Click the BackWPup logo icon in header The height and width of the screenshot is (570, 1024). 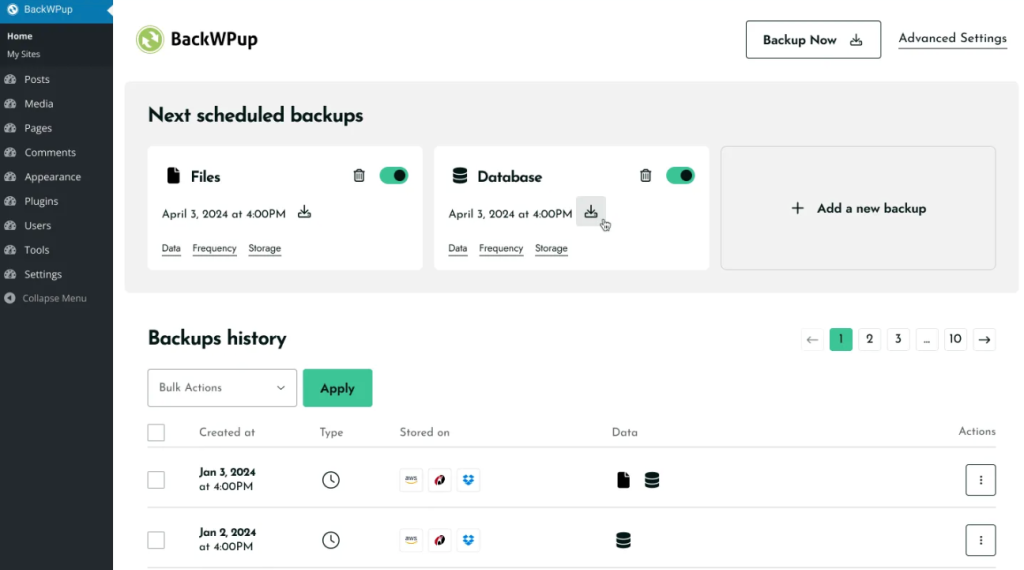(150, 39)
